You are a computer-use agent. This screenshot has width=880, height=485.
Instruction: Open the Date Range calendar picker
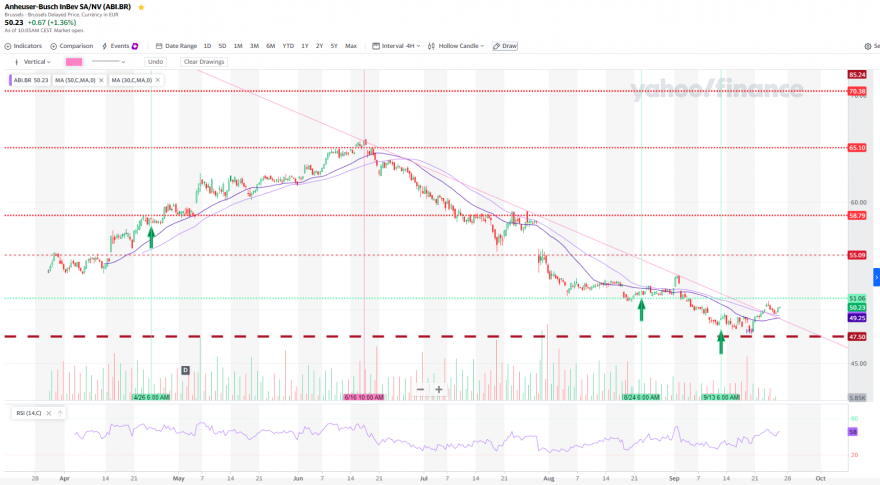tap(176, 46)
